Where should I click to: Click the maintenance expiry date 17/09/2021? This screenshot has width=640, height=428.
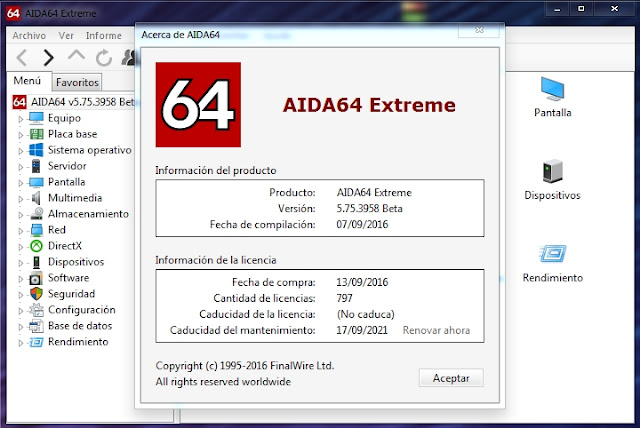point(362,330)
